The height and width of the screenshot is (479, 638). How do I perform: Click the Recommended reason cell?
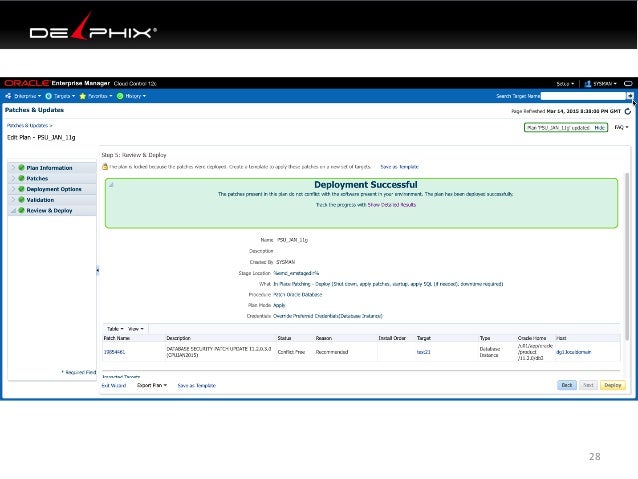332,352
